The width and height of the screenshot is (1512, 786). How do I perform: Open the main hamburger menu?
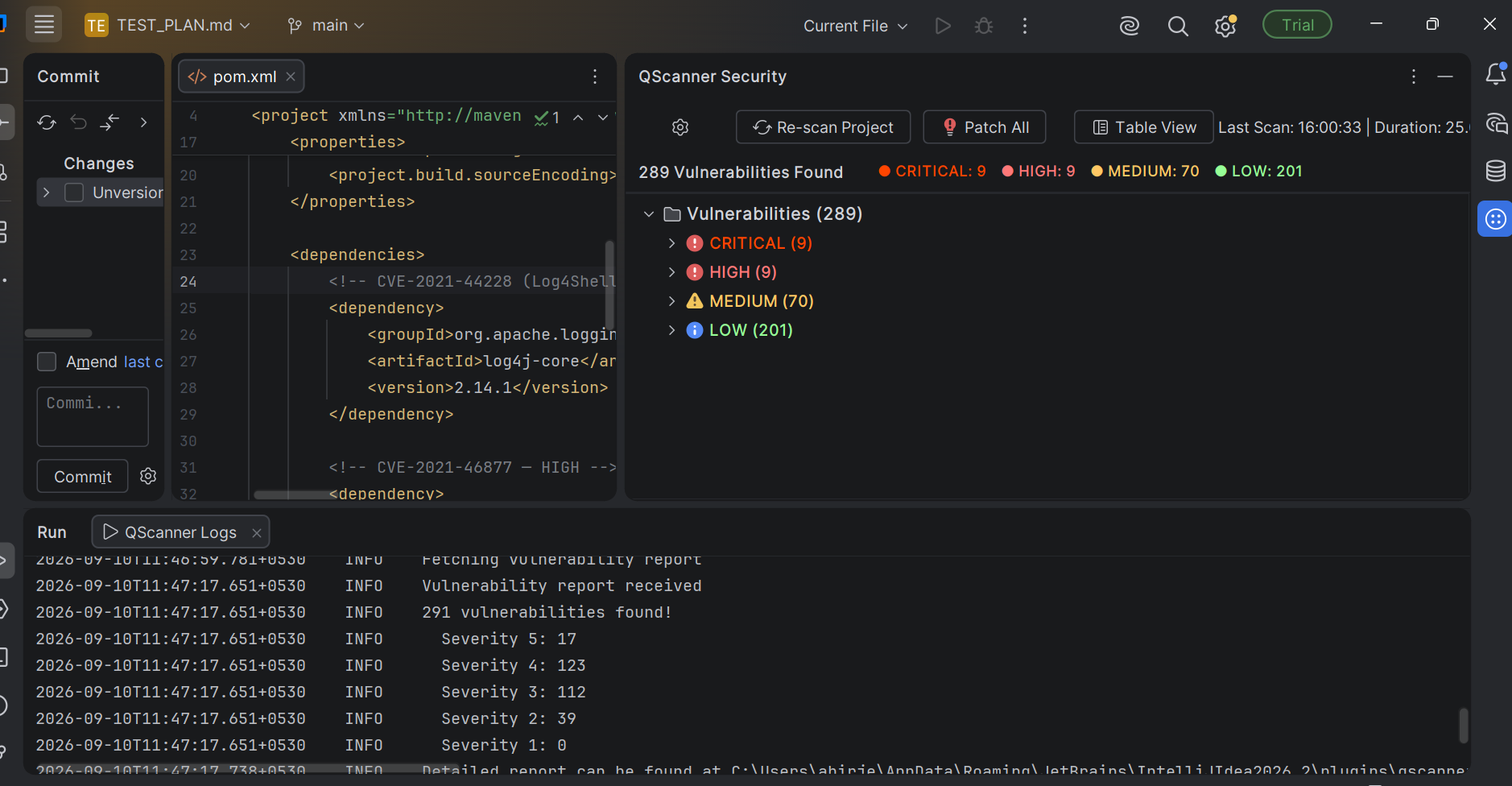(44, 25)
